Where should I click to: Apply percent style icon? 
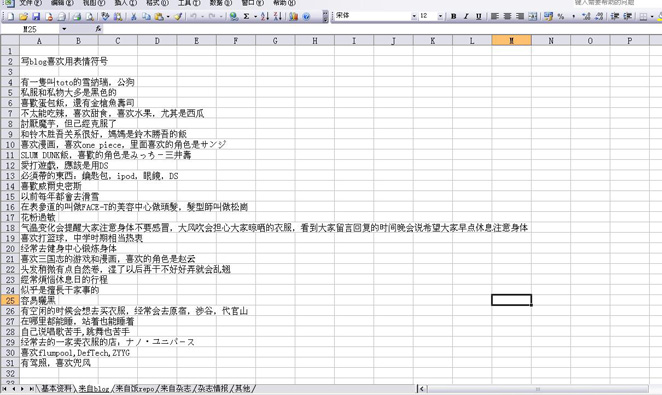[561, 16]
